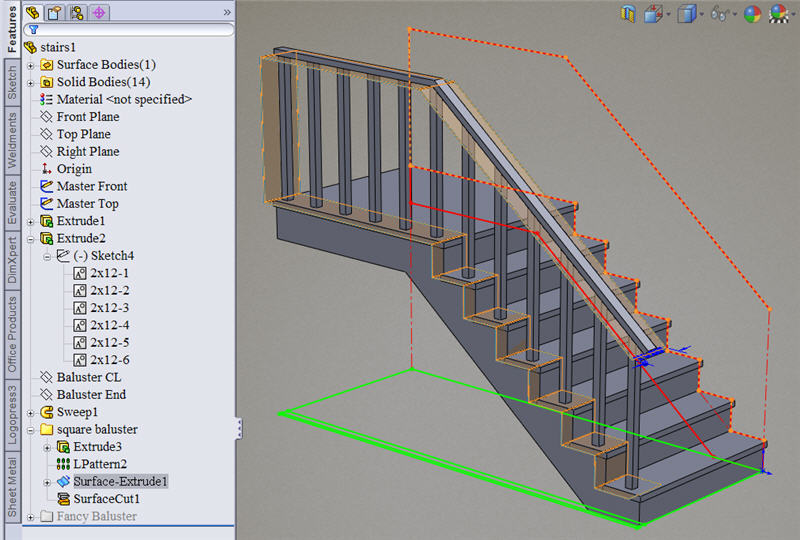This screenshot has width=800, height=540.
Task: Click the Origin icon in the tree
Action: 46,169
